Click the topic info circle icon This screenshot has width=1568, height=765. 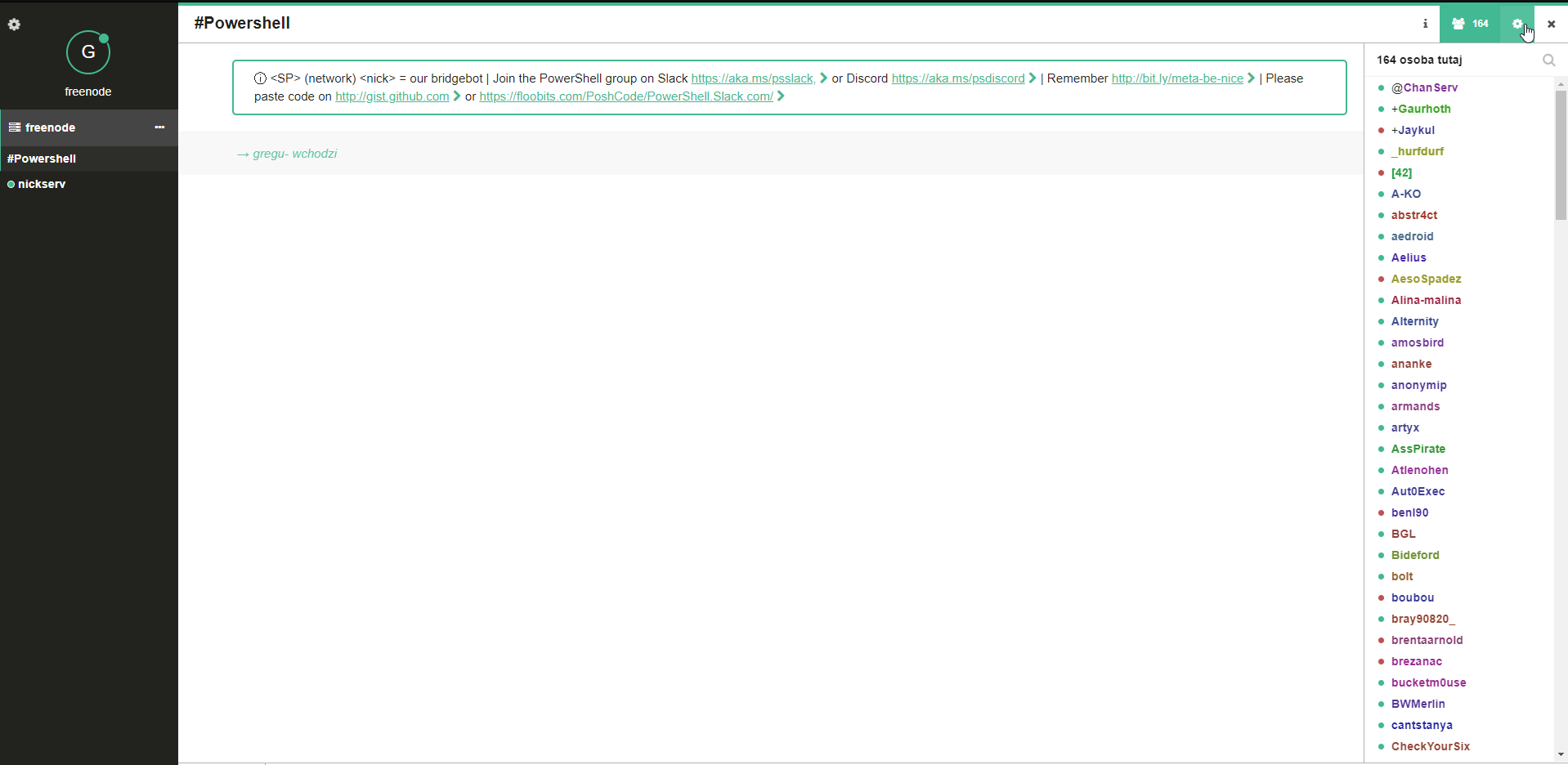click(260, 78)
